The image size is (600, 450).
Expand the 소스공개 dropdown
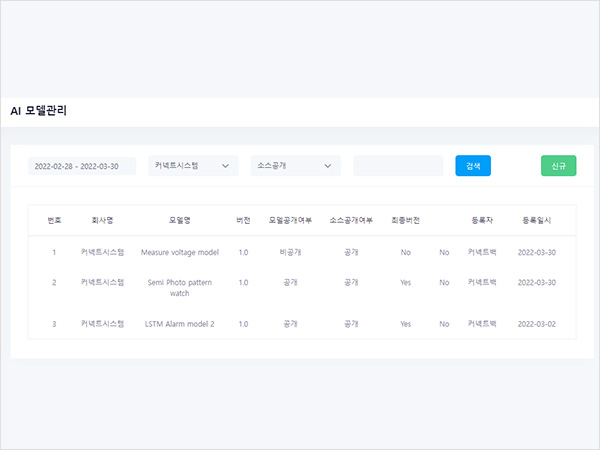click(295, 166)
